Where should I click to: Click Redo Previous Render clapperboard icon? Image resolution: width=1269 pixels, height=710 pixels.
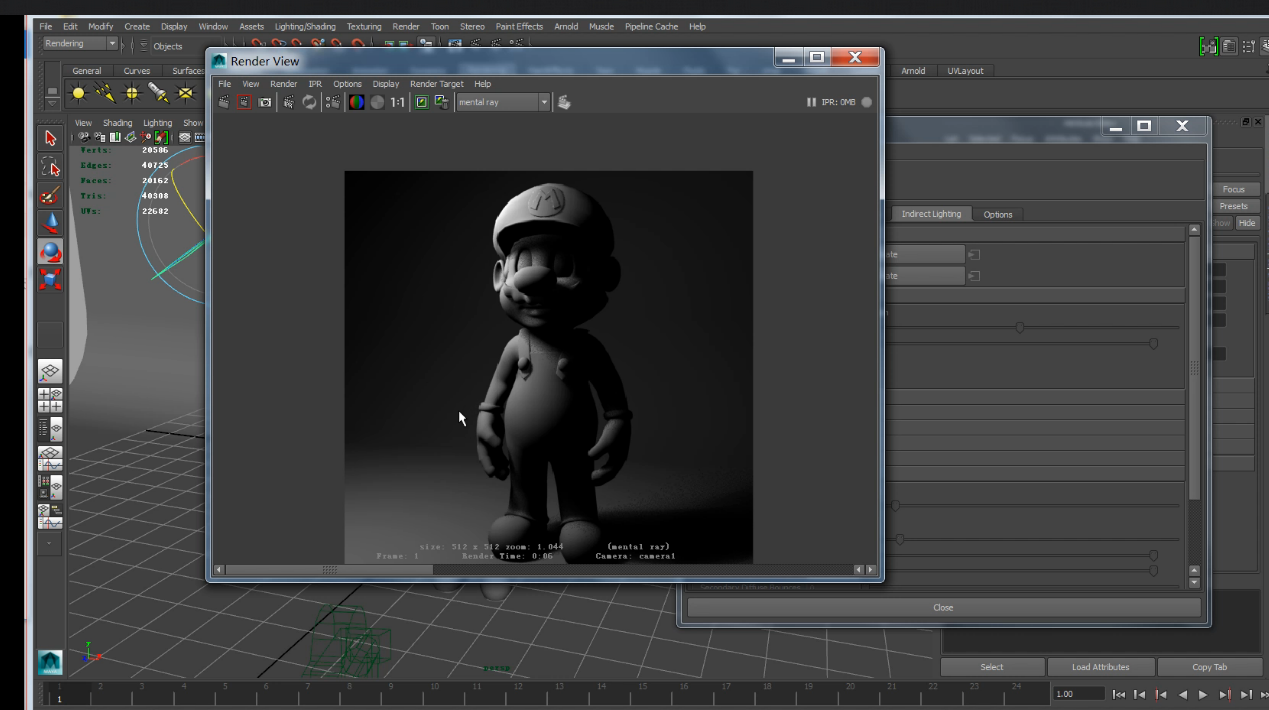point(224,102)
